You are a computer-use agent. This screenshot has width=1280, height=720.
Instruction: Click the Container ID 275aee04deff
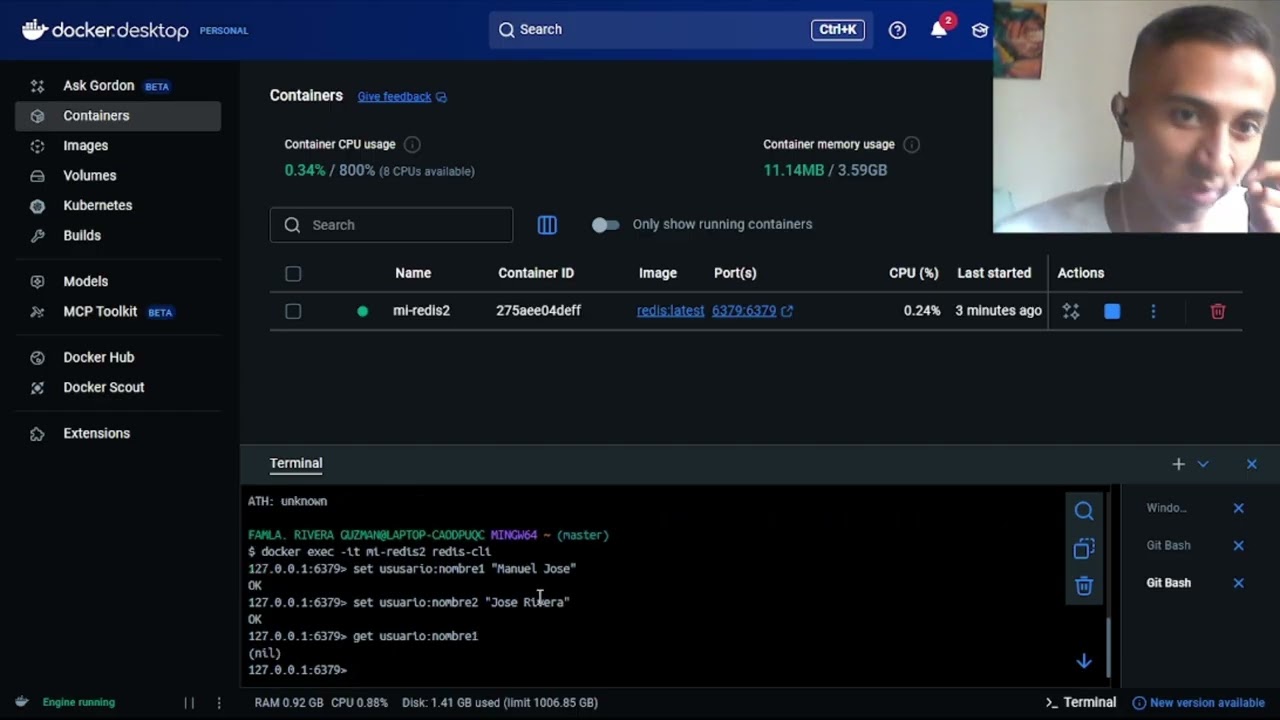click(x=538, y=311)
